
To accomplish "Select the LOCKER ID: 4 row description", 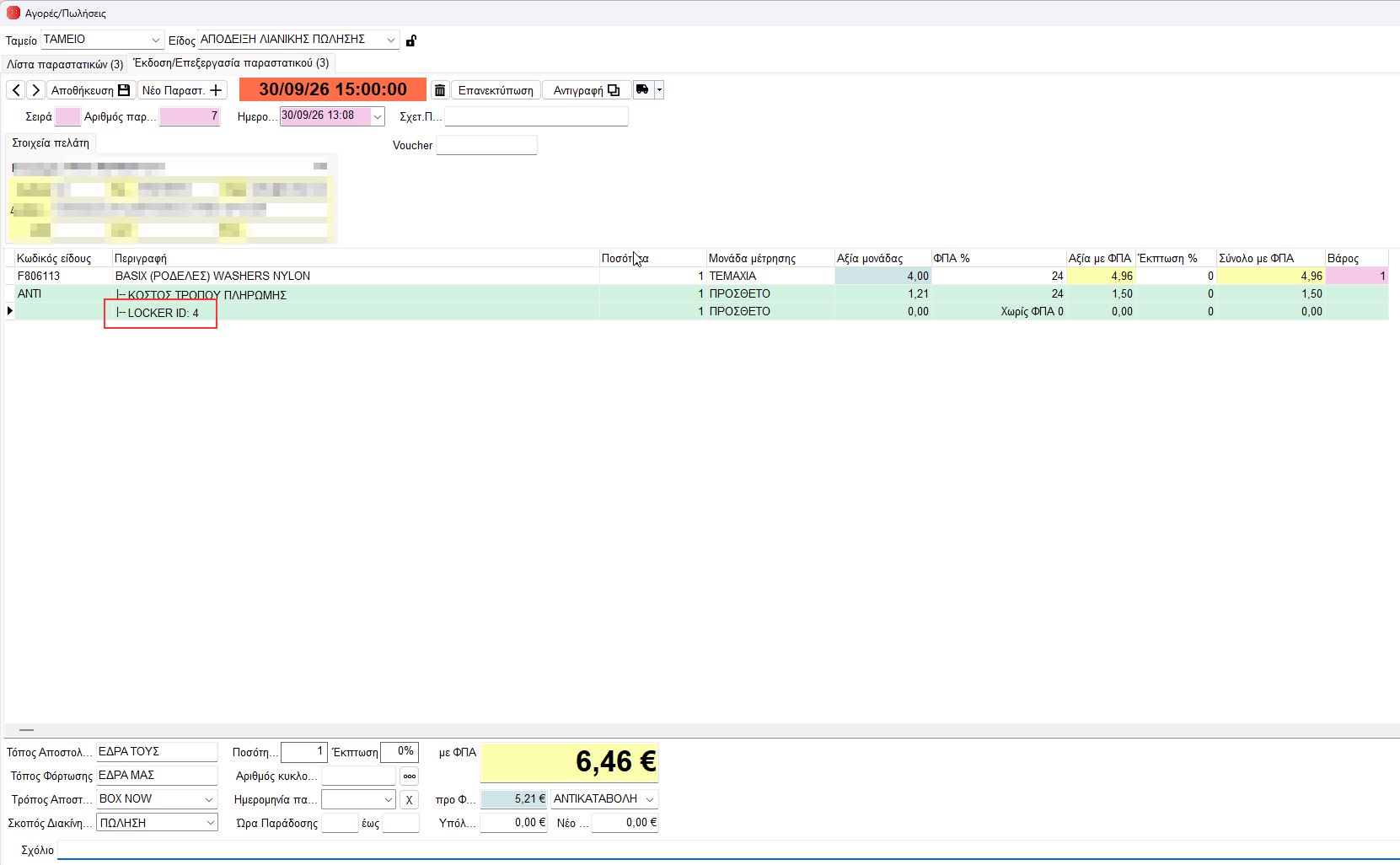I will tap(161, 313).
